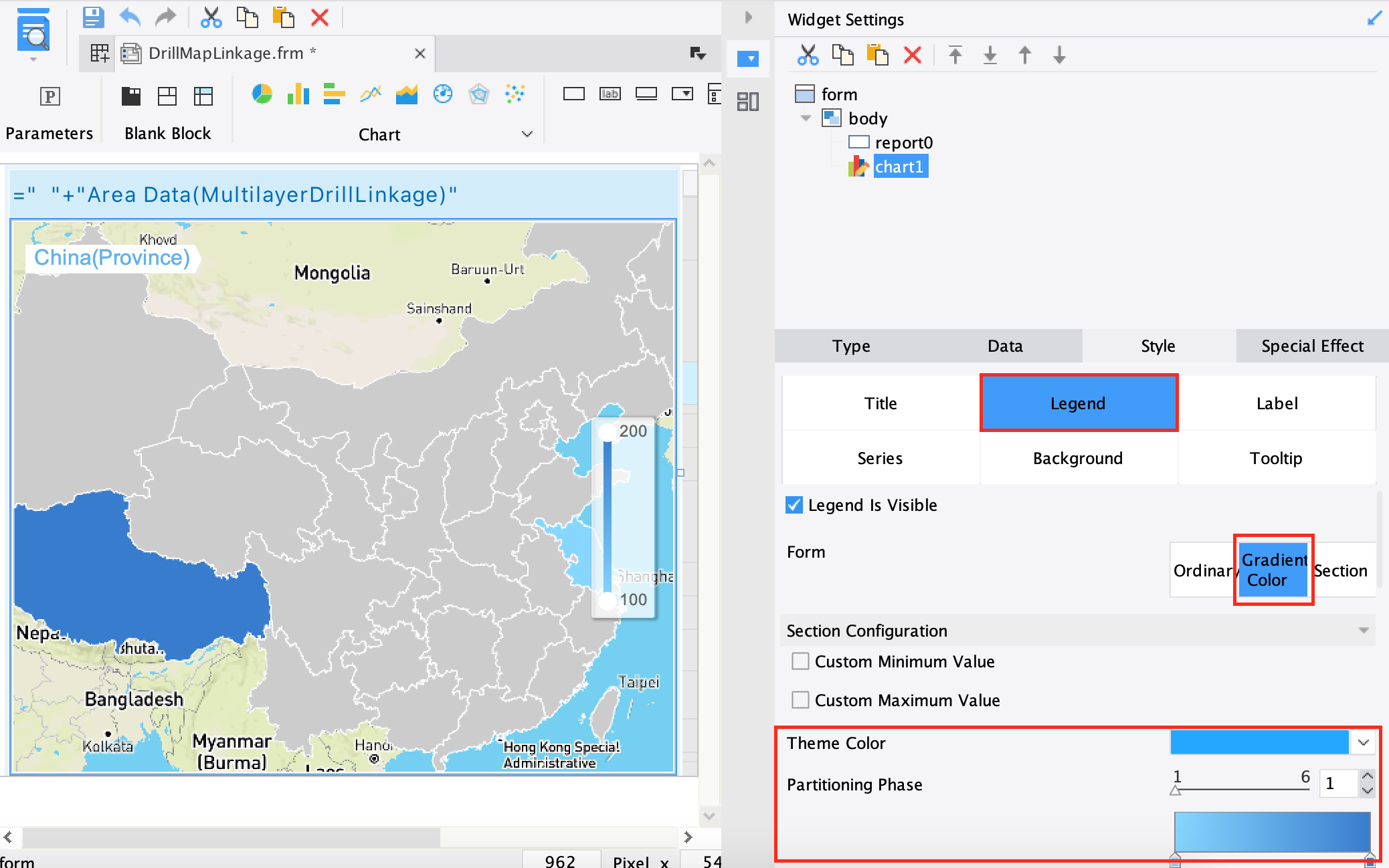Switch to the Data tab
The height and width of the screenshot is (868, 1389).
(x=1005, y=346)
